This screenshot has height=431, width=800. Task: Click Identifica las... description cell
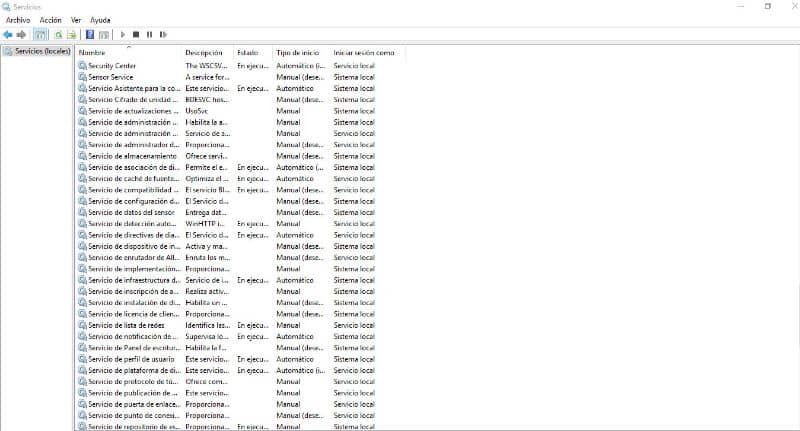pyautogui.click(x=207, y=325)
